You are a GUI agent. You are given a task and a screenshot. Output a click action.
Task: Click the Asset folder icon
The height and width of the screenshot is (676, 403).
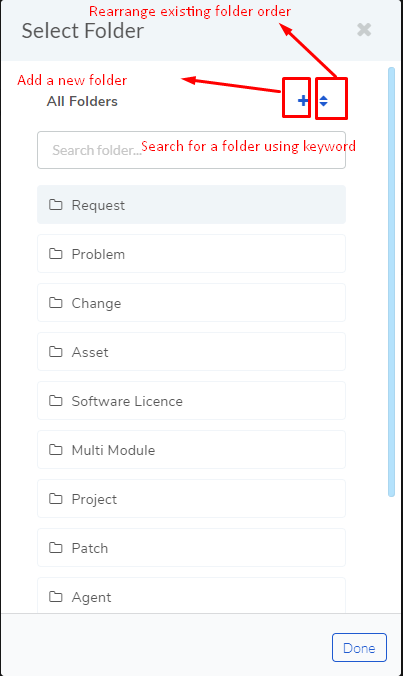56,351
